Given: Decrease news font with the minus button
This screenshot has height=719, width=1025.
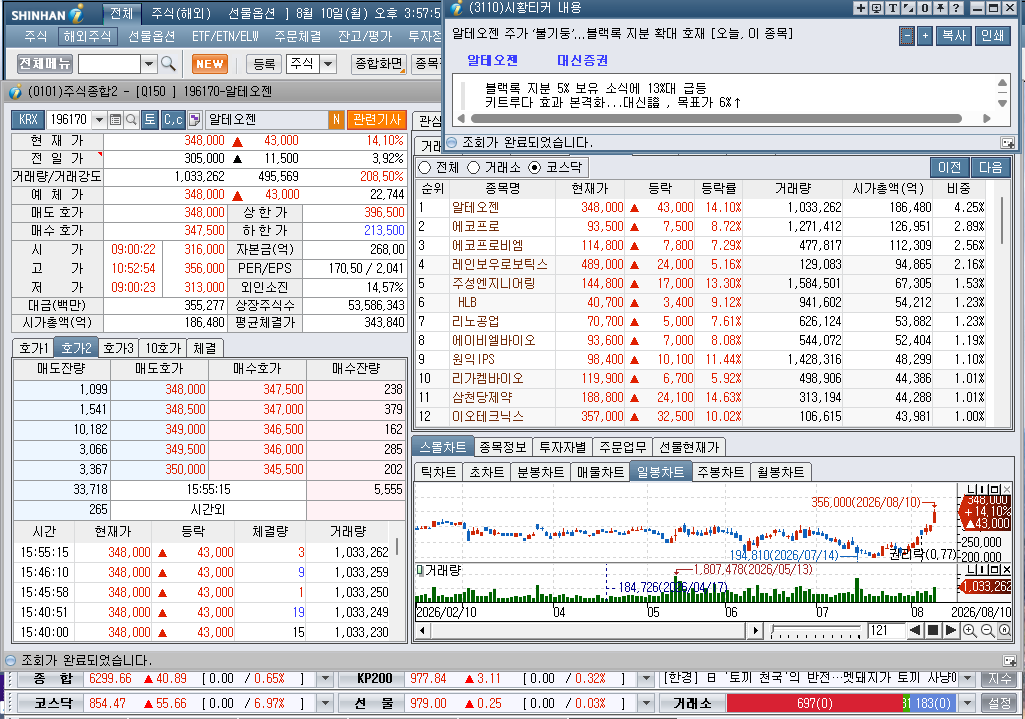Looking at the screenshot, I should coord(907,36).
